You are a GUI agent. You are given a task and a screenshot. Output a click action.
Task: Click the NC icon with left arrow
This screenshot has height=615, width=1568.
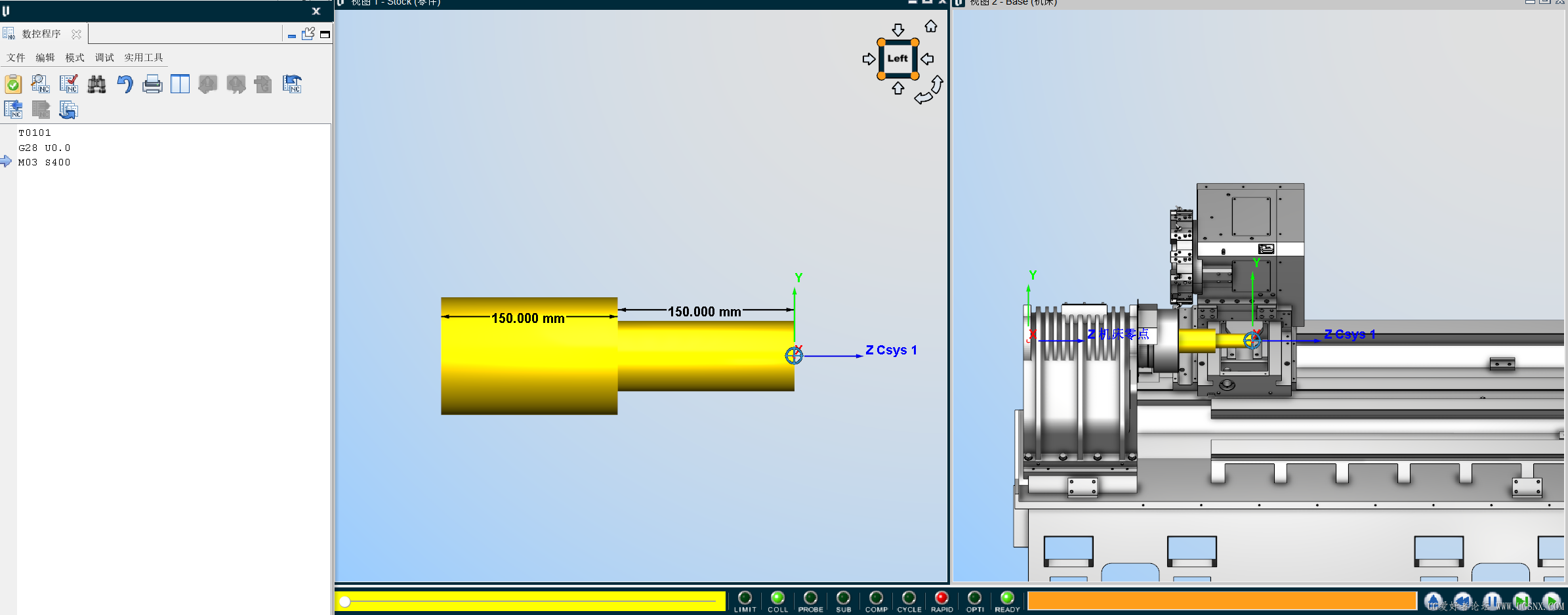tap(13, 110)
